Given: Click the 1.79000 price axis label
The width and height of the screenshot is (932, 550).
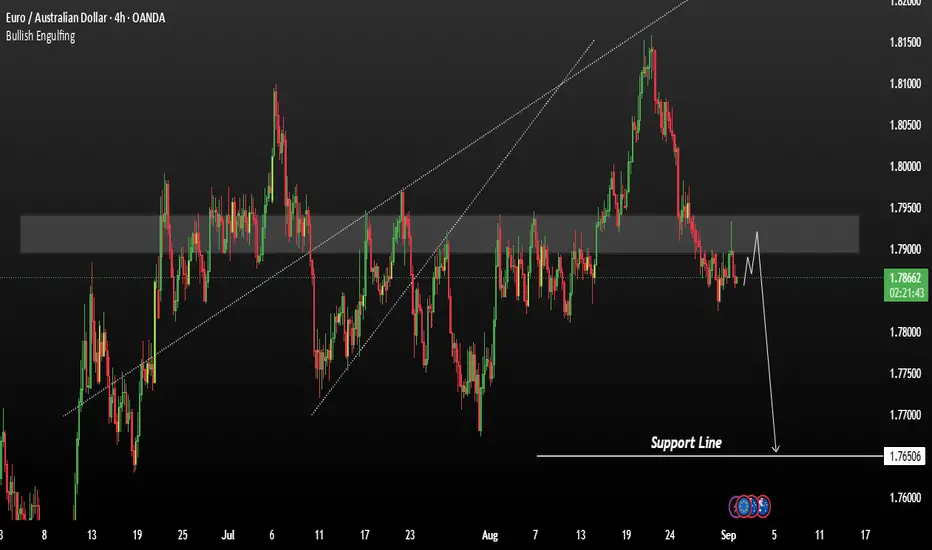Looking at the screenshot, I should pyautogui.click(x=905, y=249).
